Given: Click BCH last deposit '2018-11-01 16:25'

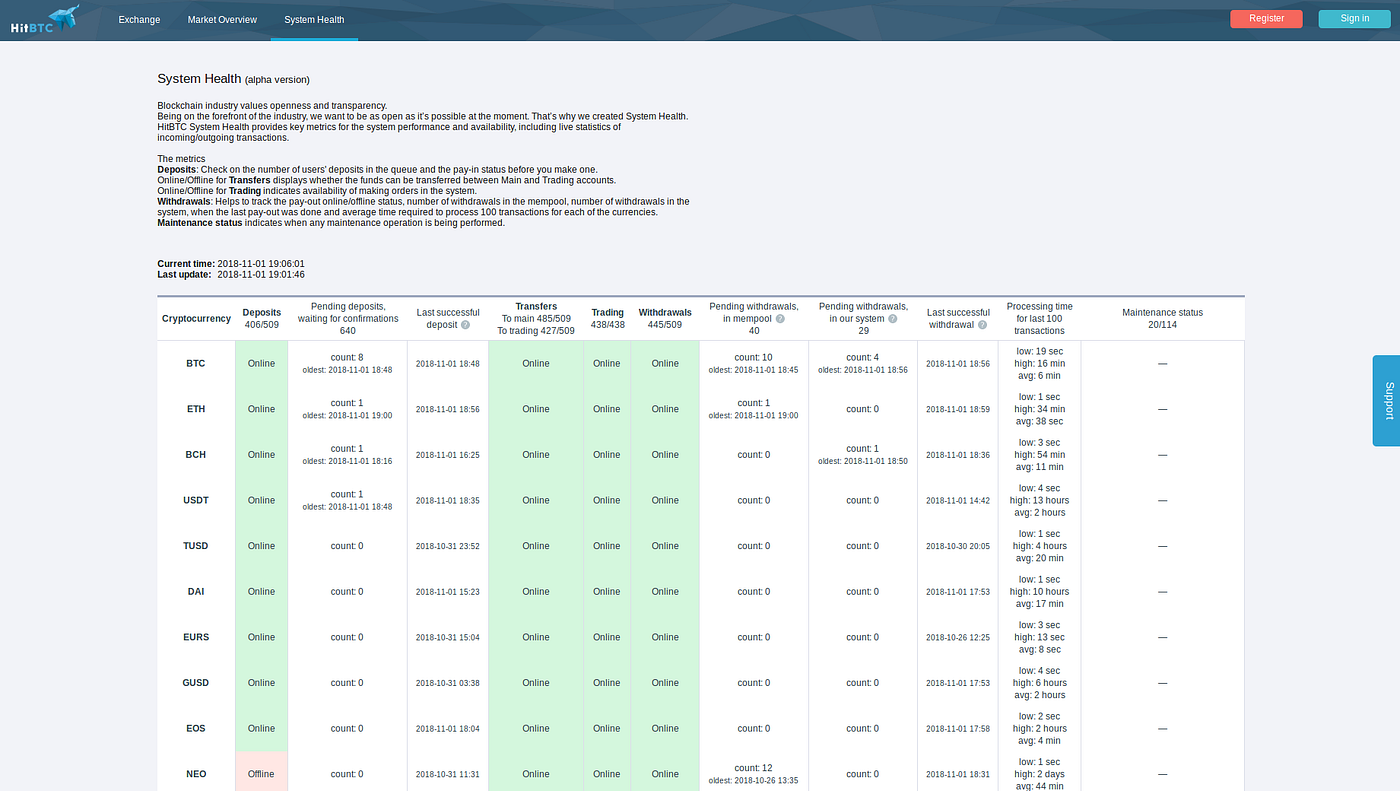Looking at the screenshot, I should click(447, 455).
